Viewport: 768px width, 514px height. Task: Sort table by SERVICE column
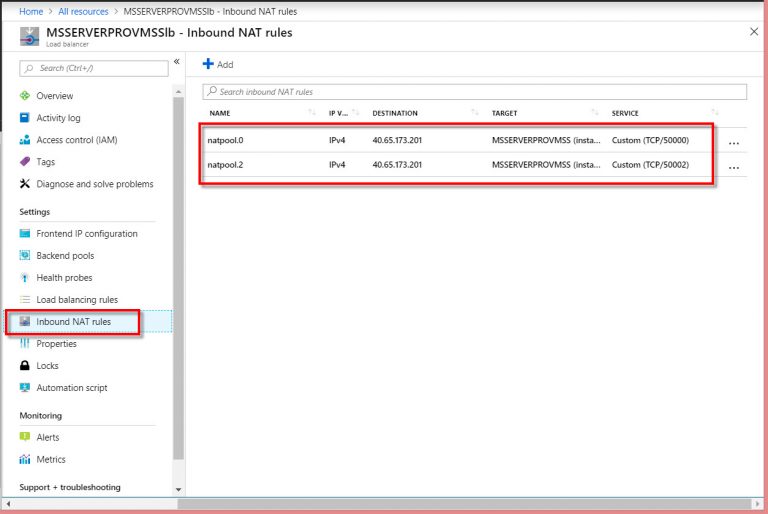(625, 113)
